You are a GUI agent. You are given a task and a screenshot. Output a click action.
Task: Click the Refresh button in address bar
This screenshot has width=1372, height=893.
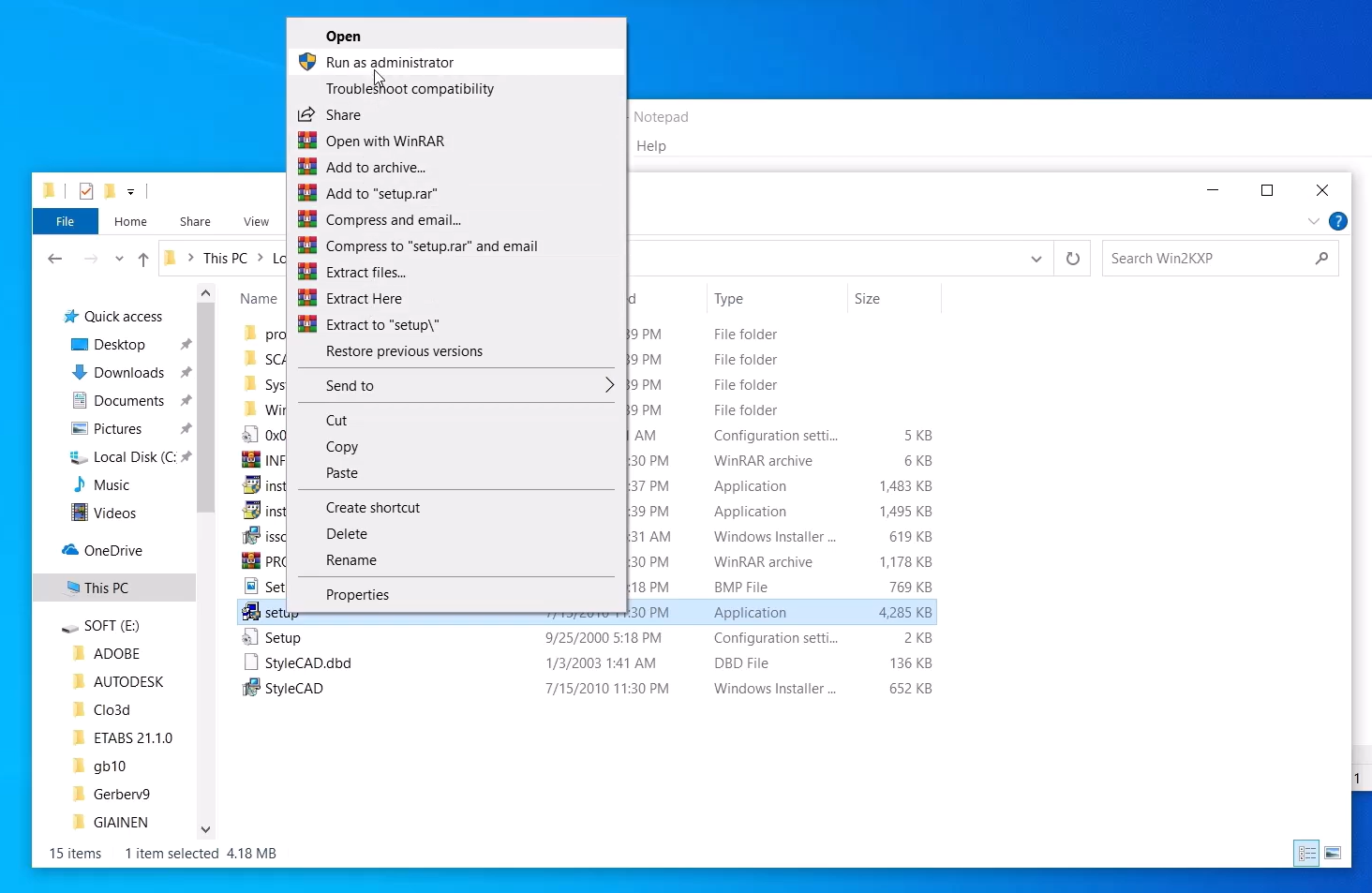click(x=1073, y=259)
